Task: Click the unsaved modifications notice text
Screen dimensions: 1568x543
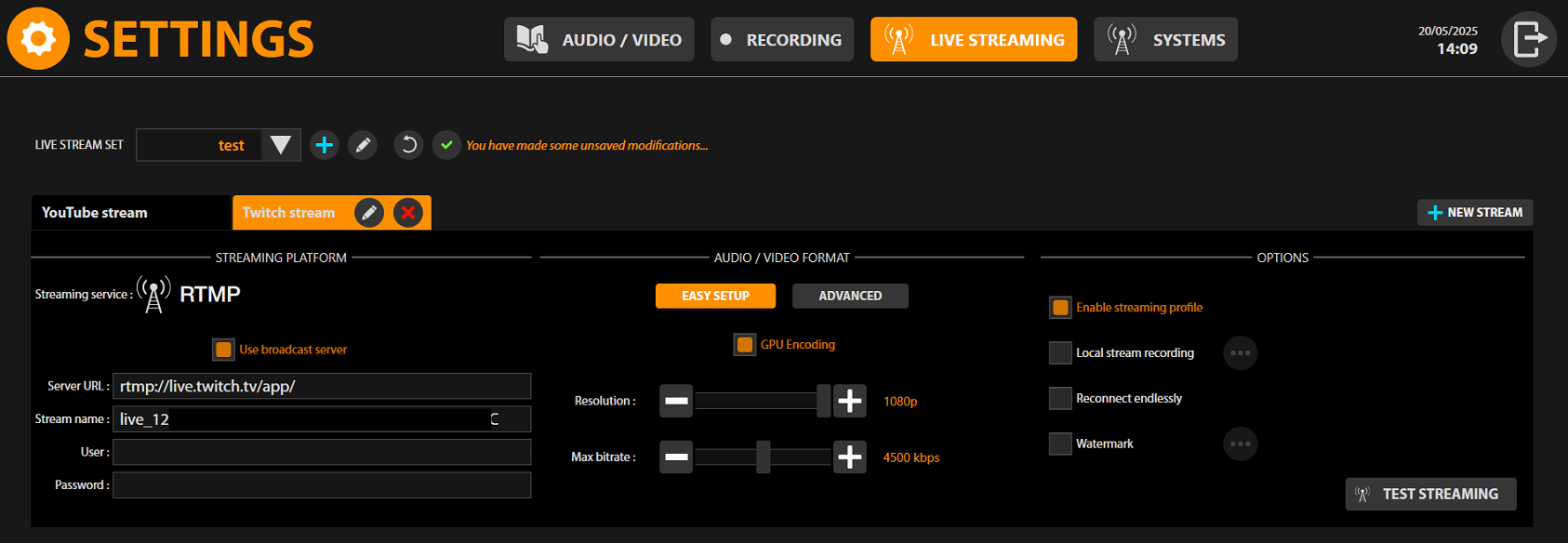Action: pyautogui.click(x=587, y=145)
